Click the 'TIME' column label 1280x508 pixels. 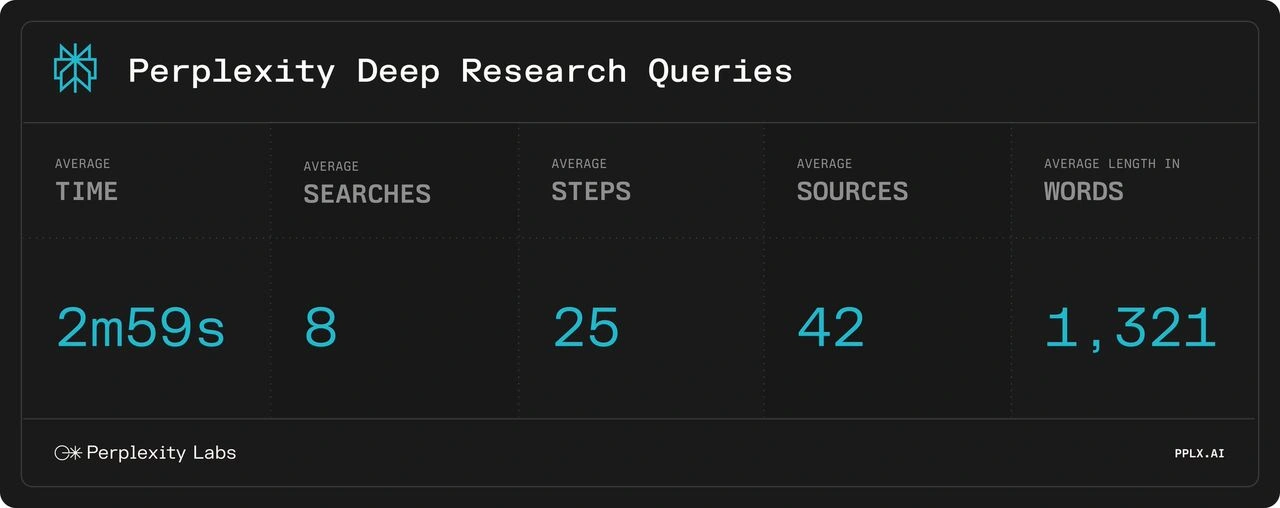pos(86,191)
